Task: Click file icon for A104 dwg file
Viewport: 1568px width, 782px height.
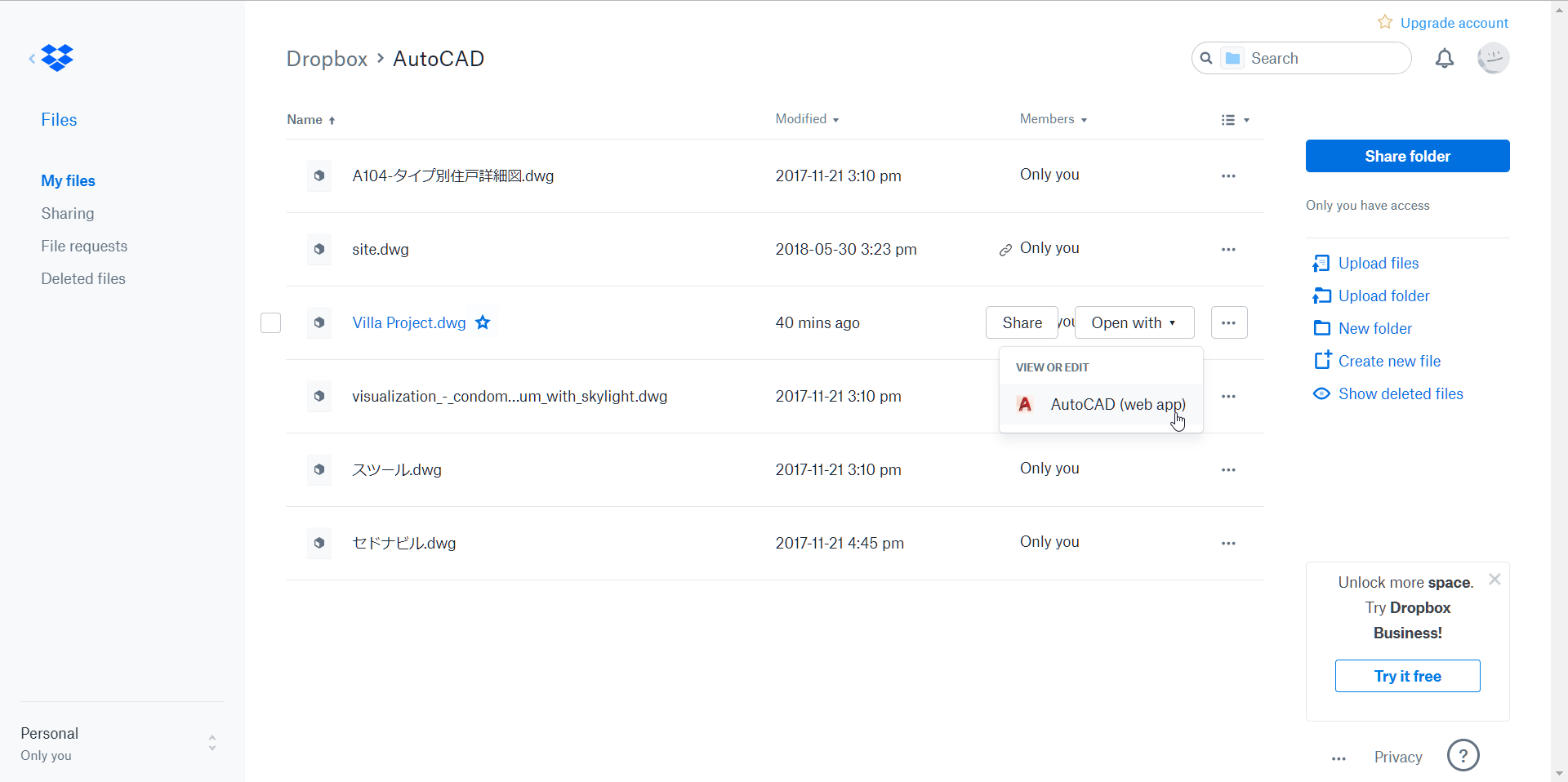Action: 319,176
